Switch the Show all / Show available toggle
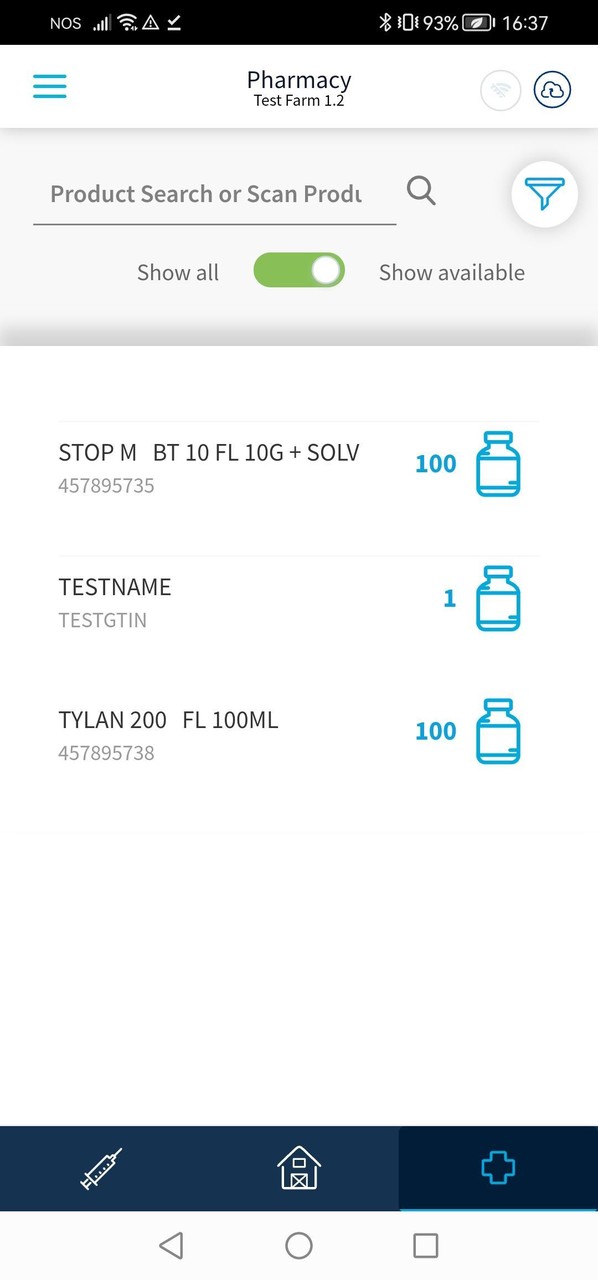This screenshot has width=598, height=1280. click(x=298, y=270)
